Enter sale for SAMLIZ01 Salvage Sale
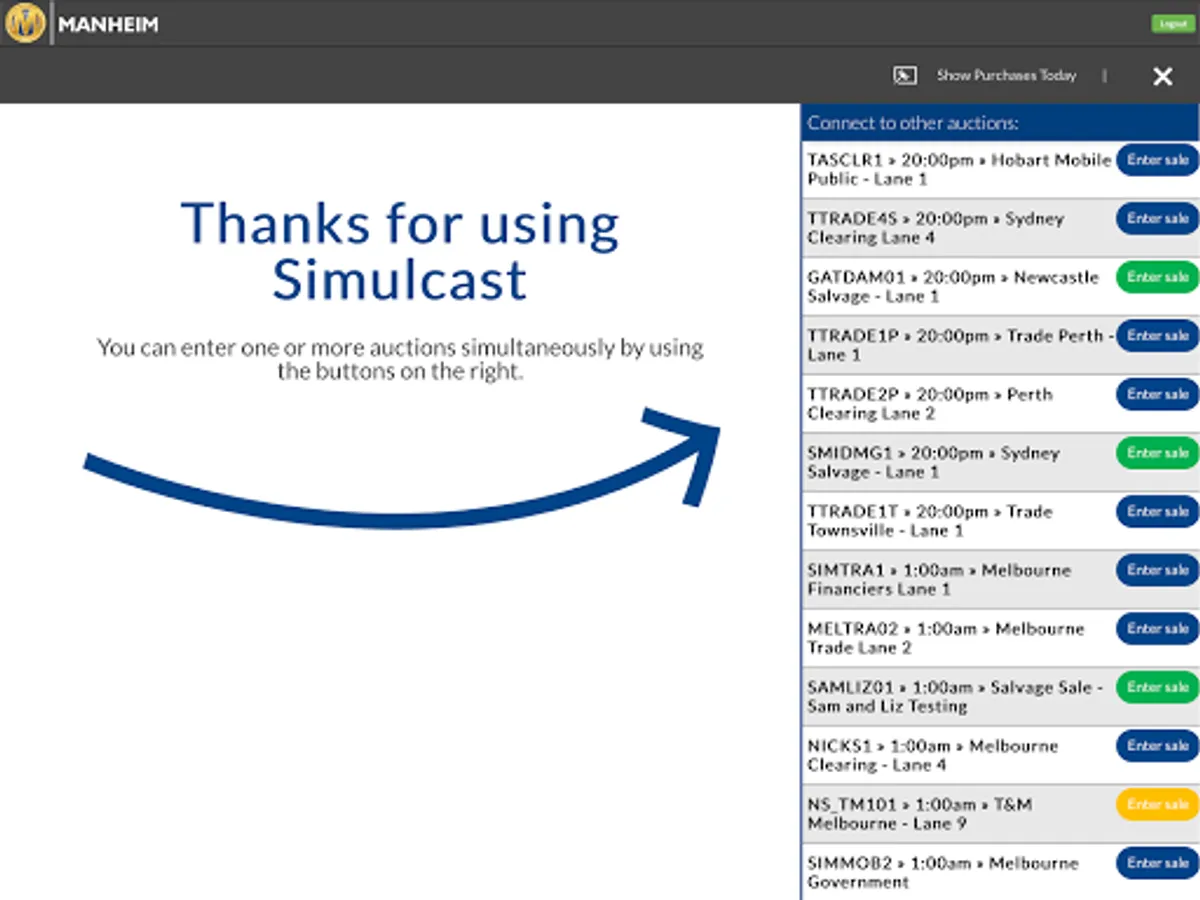This screenshot has height=900, width=1200. [x=1157, y=687]
